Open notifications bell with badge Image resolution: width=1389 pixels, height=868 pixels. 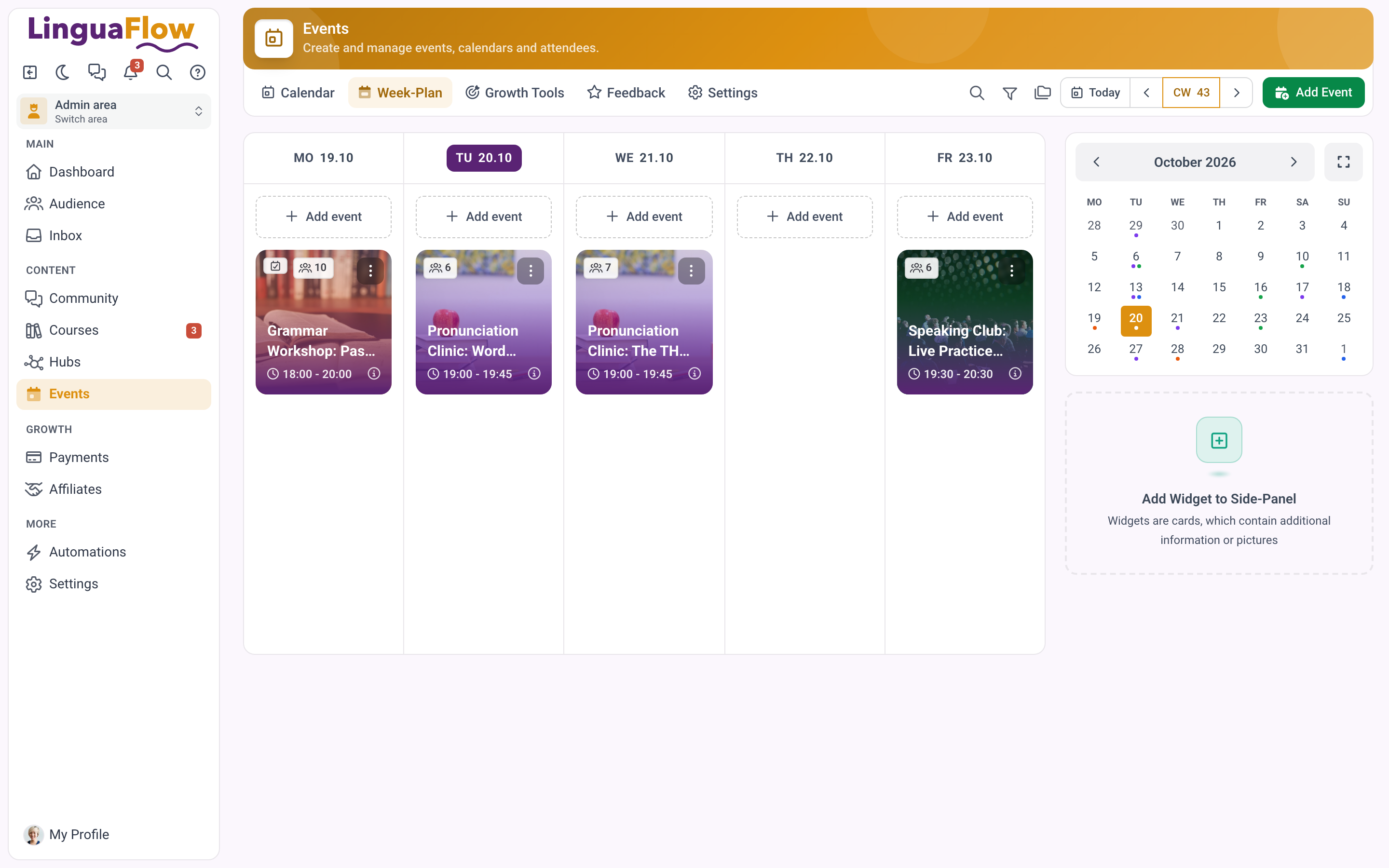coord(131,72)
